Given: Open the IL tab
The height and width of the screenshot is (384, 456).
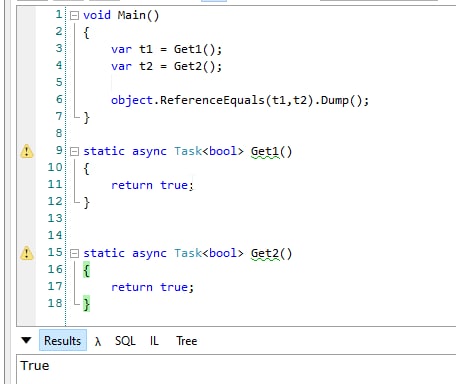Looking at the screenshot, I should [154, 341].
